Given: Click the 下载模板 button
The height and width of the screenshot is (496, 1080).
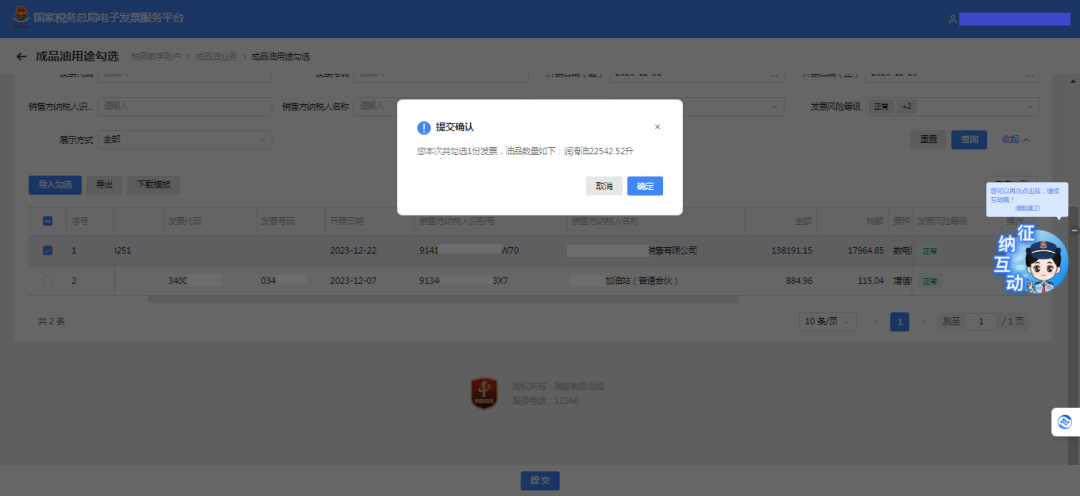Looking at the screenshot, I should 154,185.
